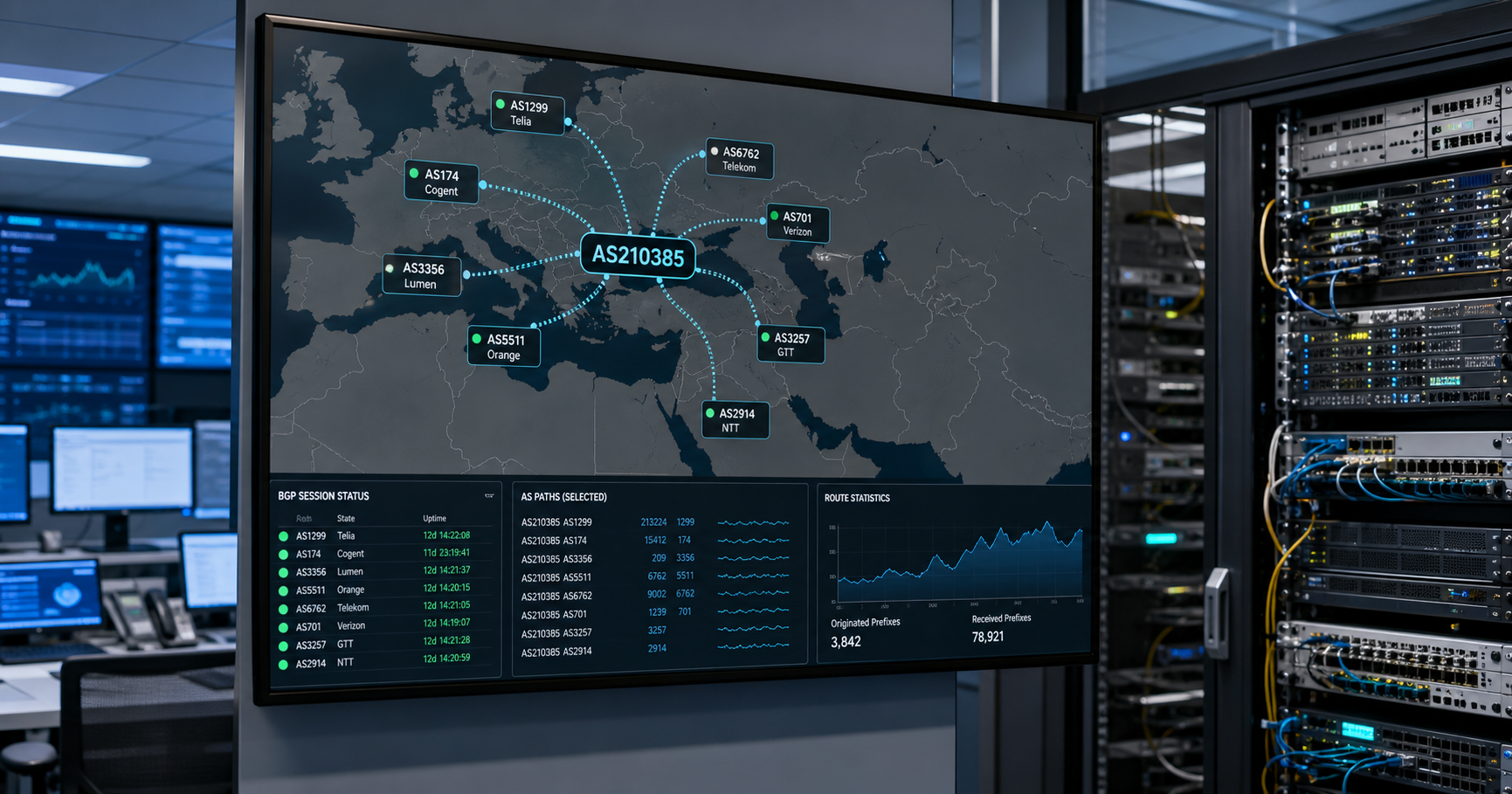
Task: Click uptime "12d 14:22:08" in the Telia row
Action: (446, 535)
